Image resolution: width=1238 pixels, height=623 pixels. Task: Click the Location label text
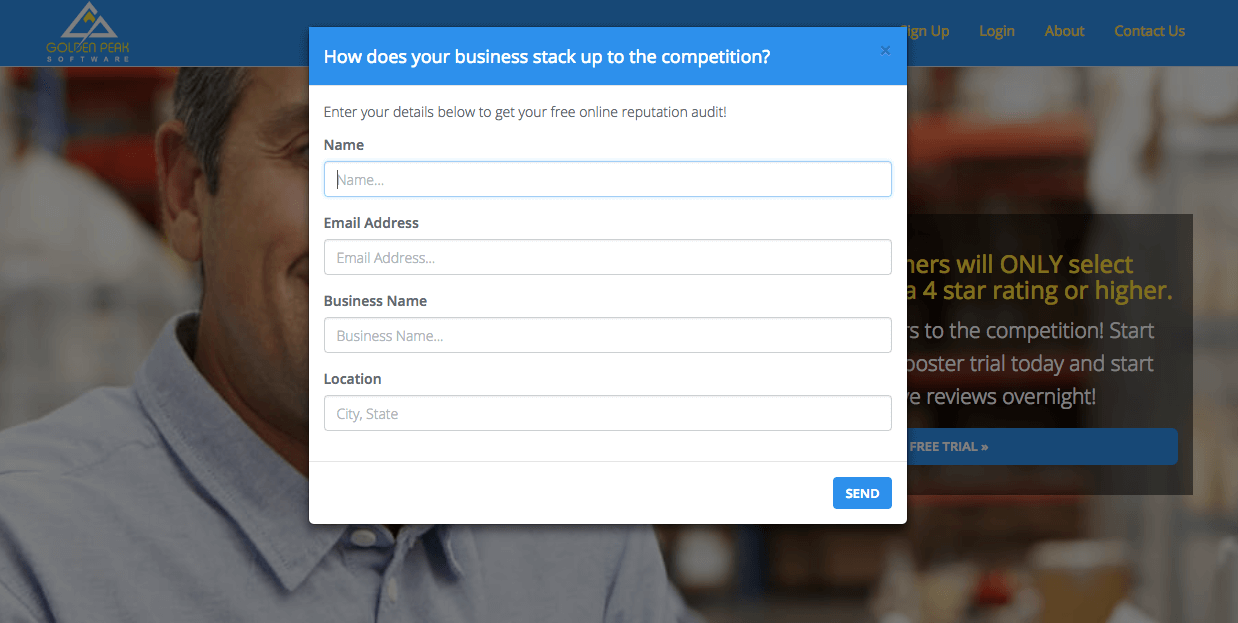(352, 379)
